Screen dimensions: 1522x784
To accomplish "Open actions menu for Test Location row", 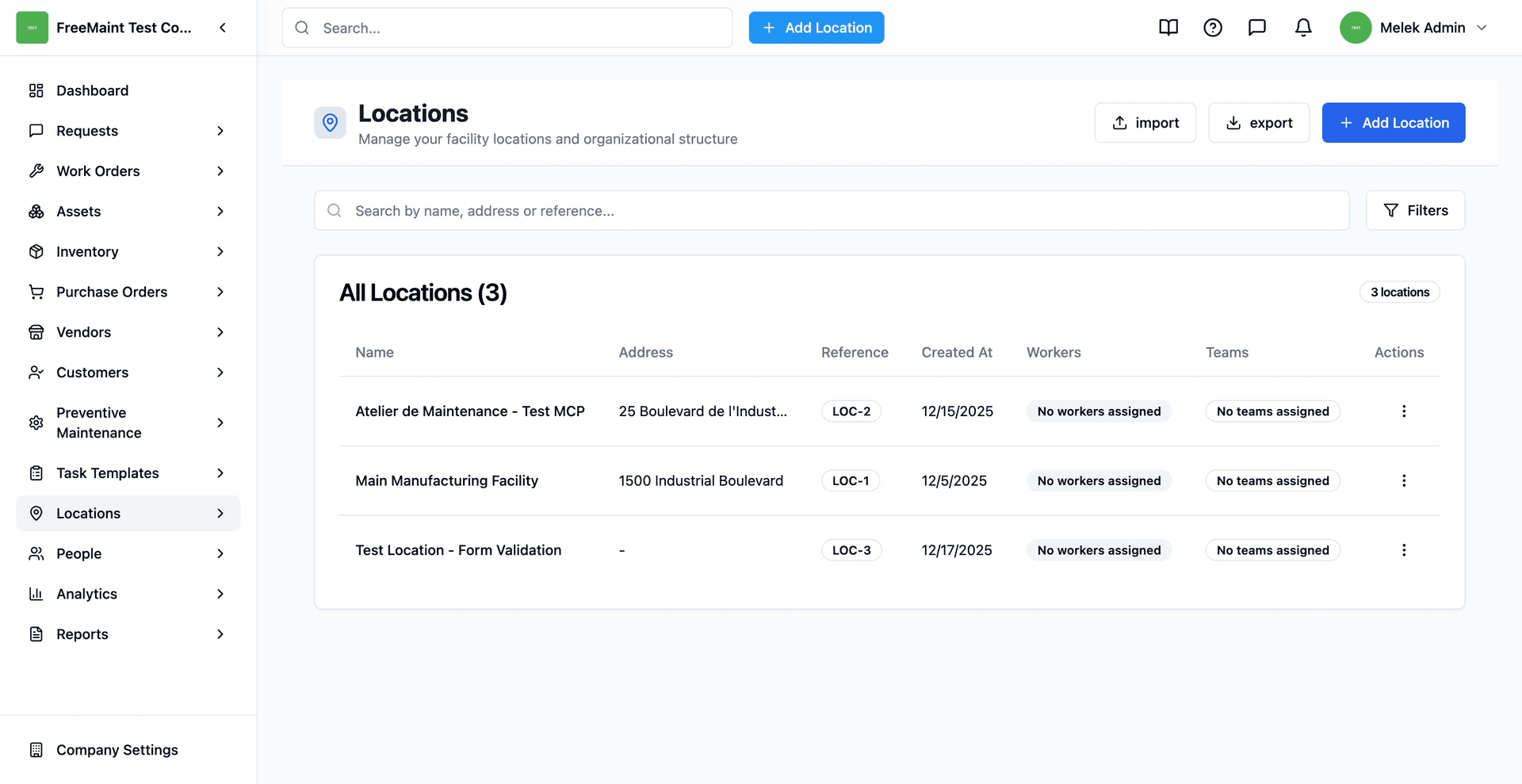I will point(1404,550).
